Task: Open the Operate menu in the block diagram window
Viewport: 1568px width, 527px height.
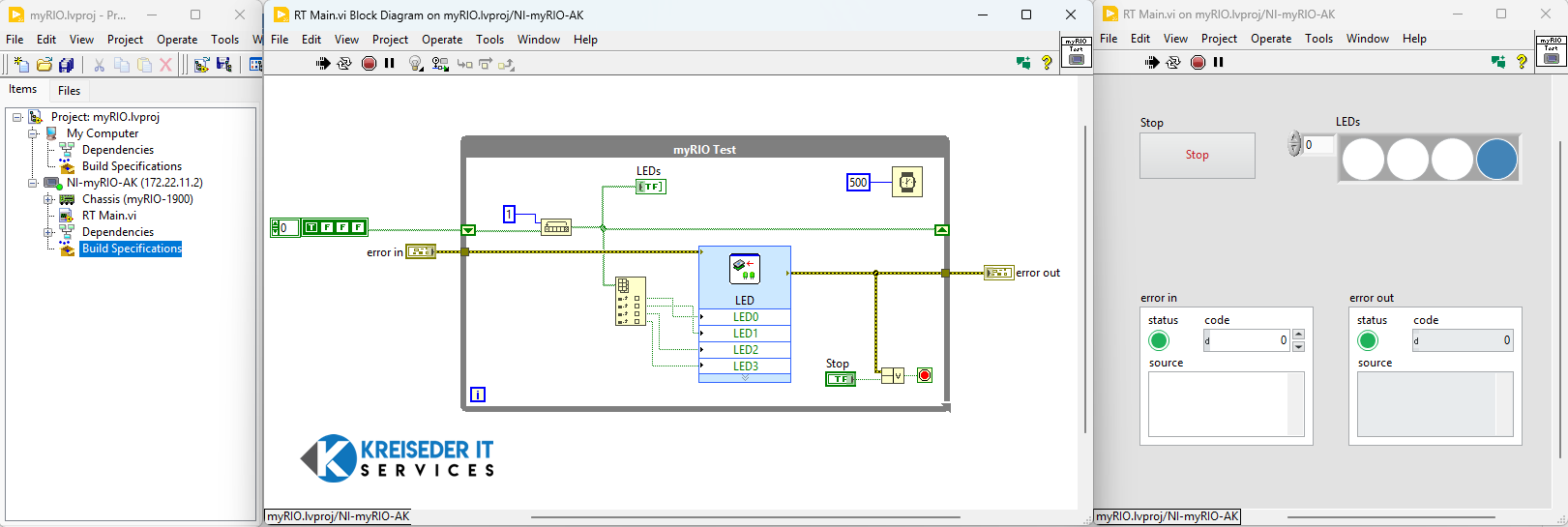Action: coord(441,40)
